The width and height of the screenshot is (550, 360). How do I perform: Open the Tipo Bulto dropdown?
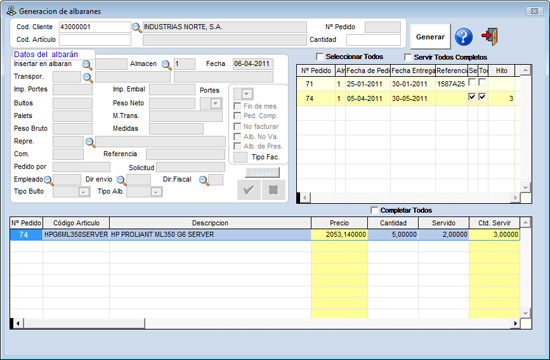(83, 192)
